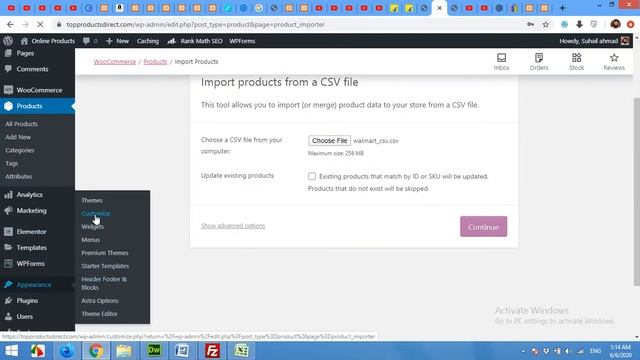This screenshot has height=360, width=640.
Task: Open the Stock panel icon
Action: coord(576,62)
